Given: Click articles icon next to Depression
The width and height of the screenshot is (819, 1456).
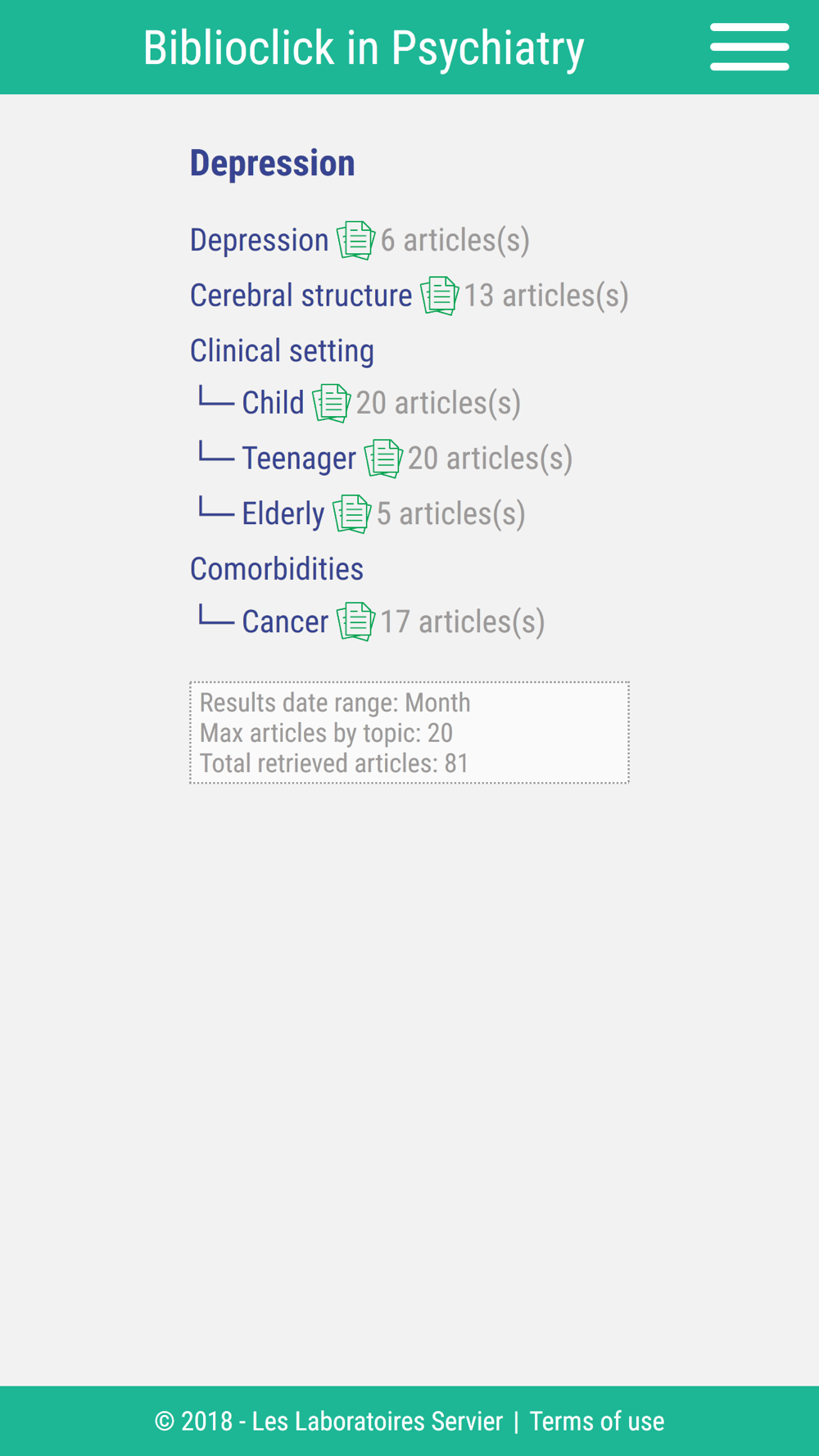Looking at the screenshot, I should tap(355, 241).
